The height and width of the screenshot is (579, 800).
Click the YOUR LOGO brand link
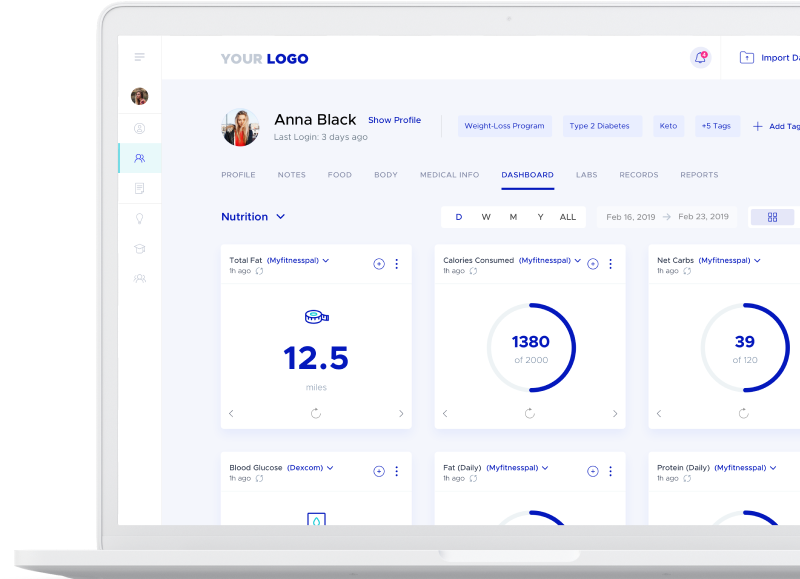click(x=264, y=59)
